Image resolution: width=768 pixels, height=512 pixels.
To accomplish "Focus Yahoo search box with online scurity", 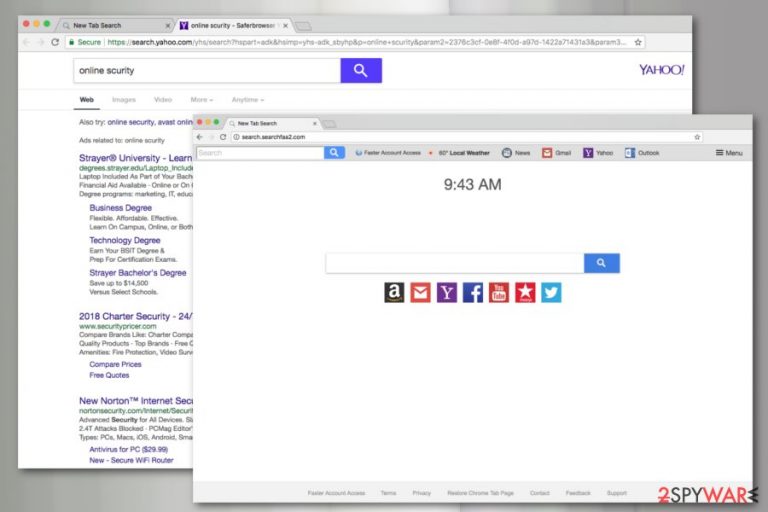I will 207,71.
